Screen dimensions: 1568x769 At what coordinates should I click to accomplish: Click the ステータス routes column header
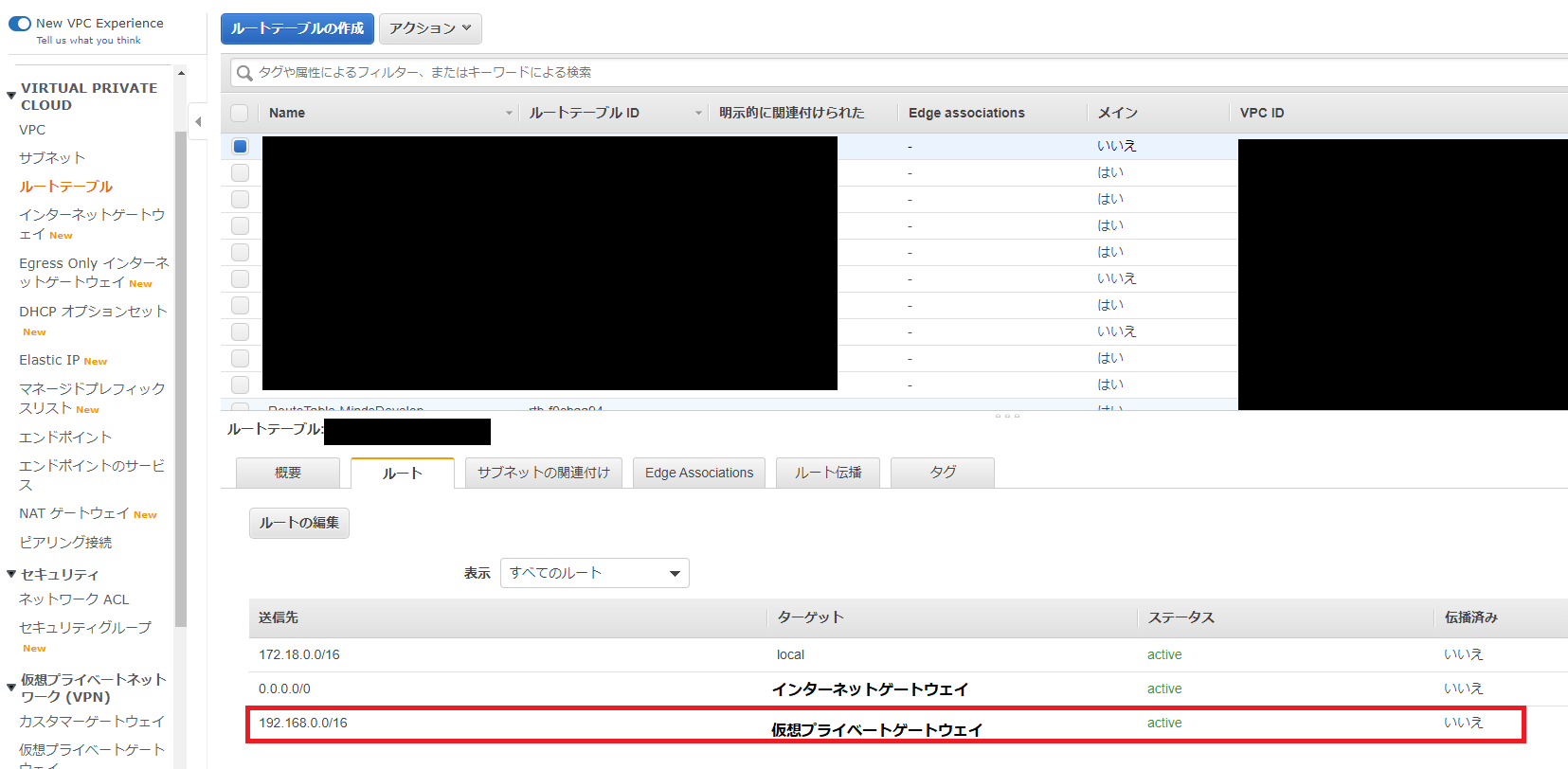click(x=1181, y=617)
